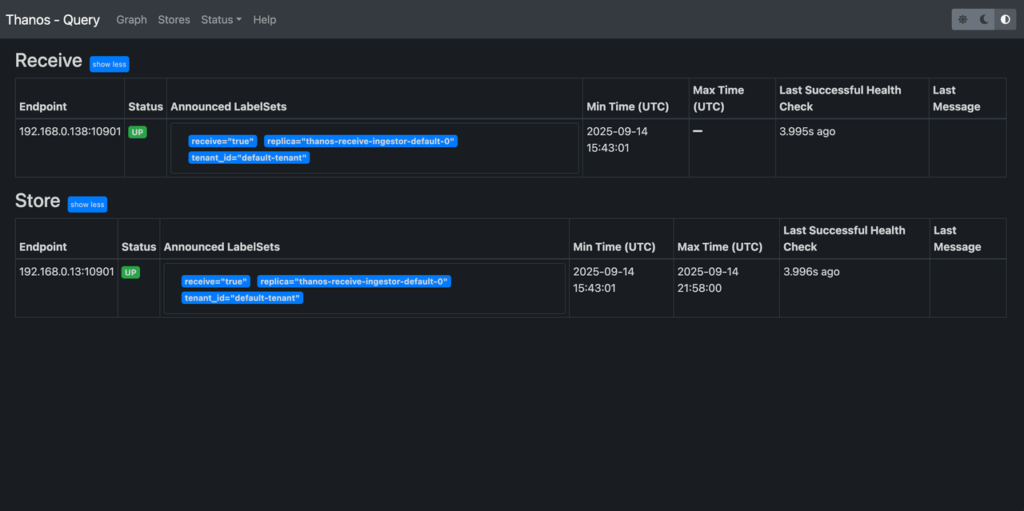Click Status column header in Store table
1024x511 pixels.
point(138,247)
